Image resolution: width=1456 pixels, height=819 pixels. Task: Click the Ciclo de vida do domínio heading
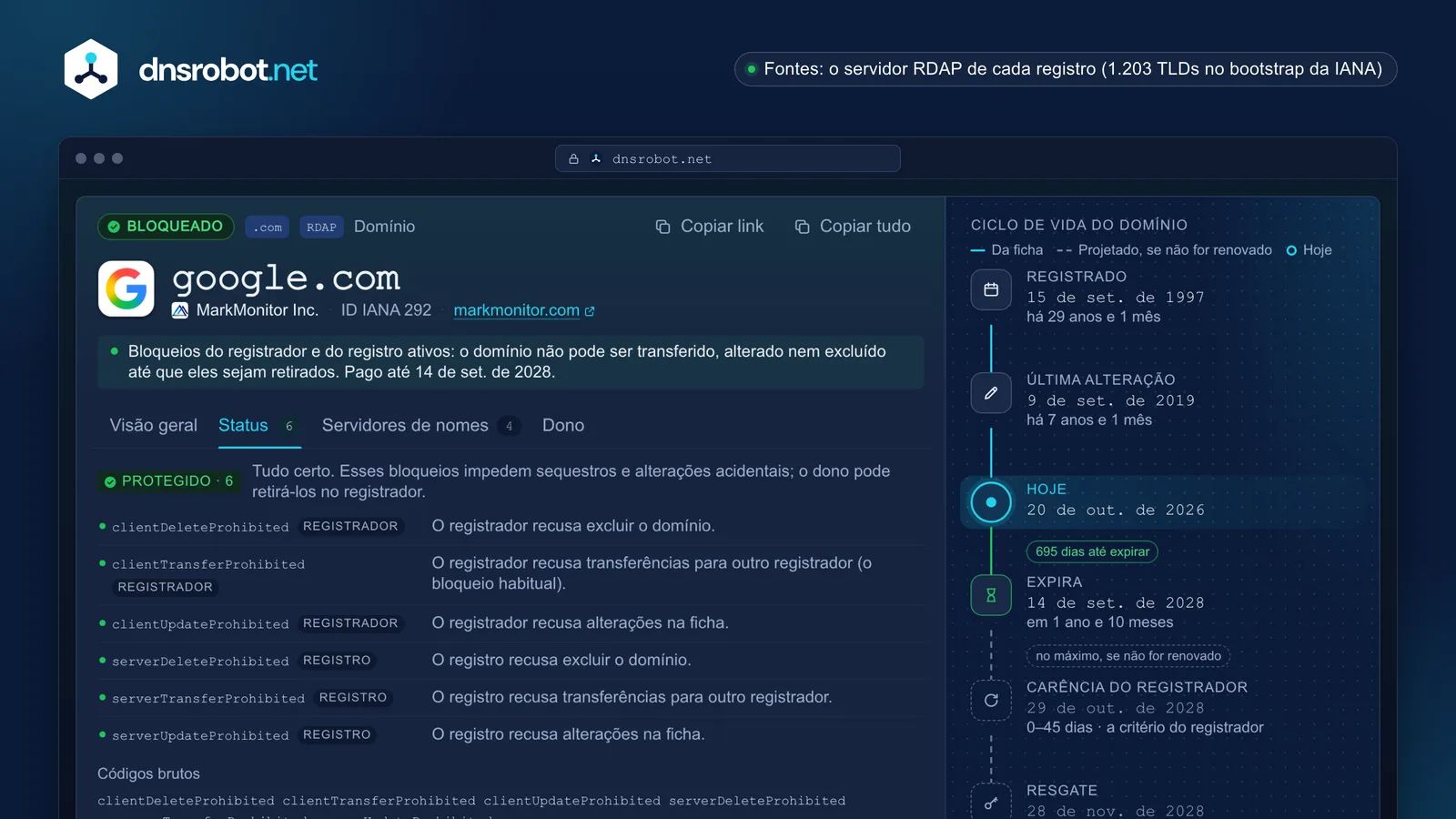pos(1079,225)
